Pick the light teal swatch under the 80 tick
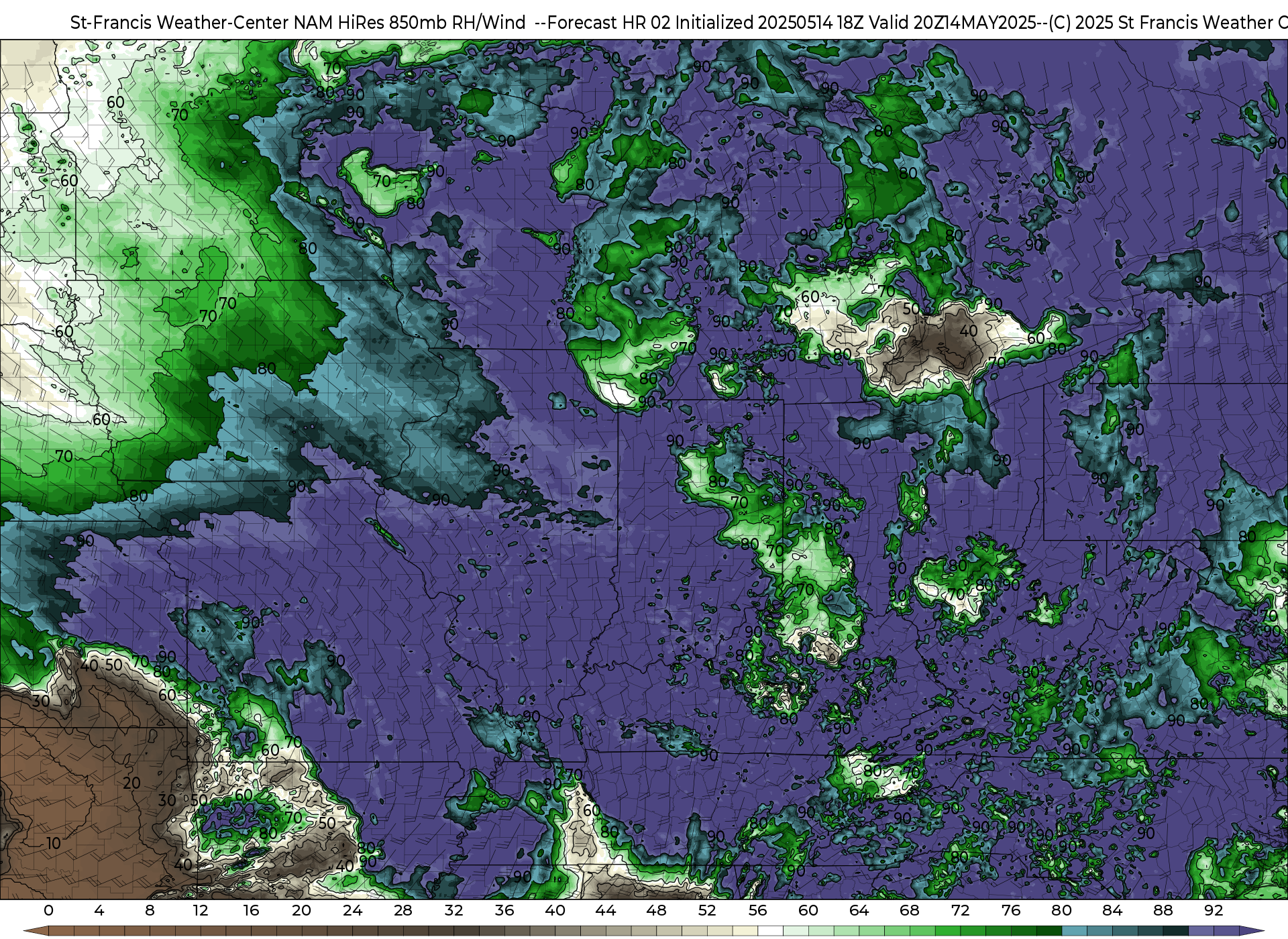 [1074, 931]
